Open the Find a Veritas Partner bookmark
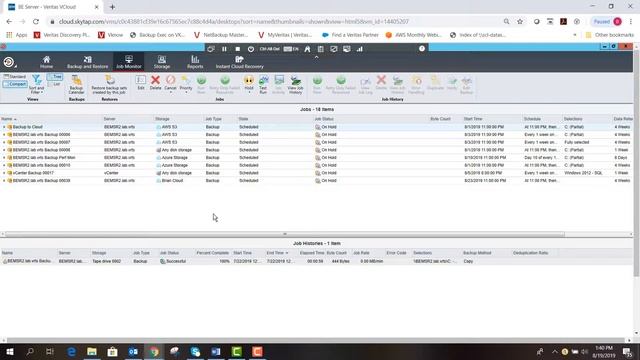Image resolution: width=640 pixels, height=360 pixels. click(351, 35)
